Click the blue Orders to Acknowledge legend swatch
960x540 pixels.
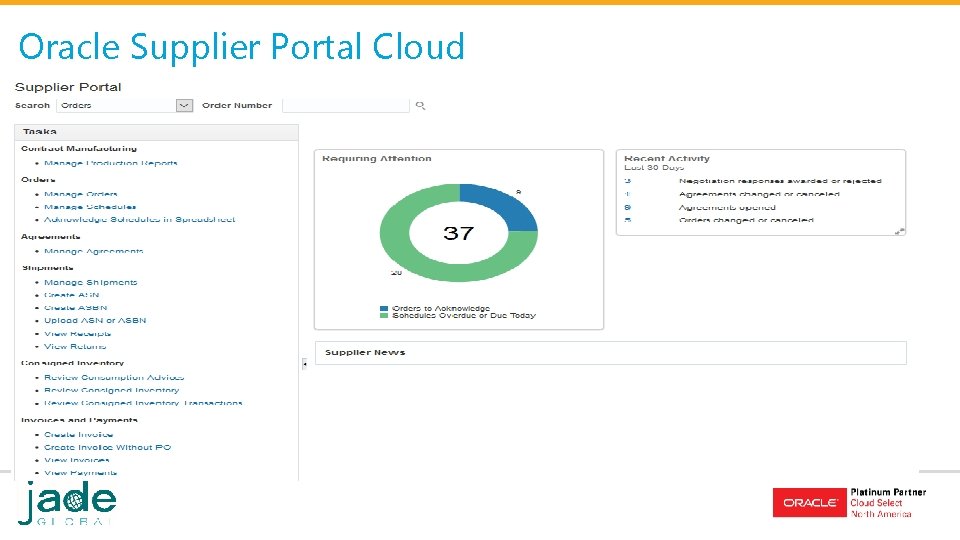click(384, 309)
